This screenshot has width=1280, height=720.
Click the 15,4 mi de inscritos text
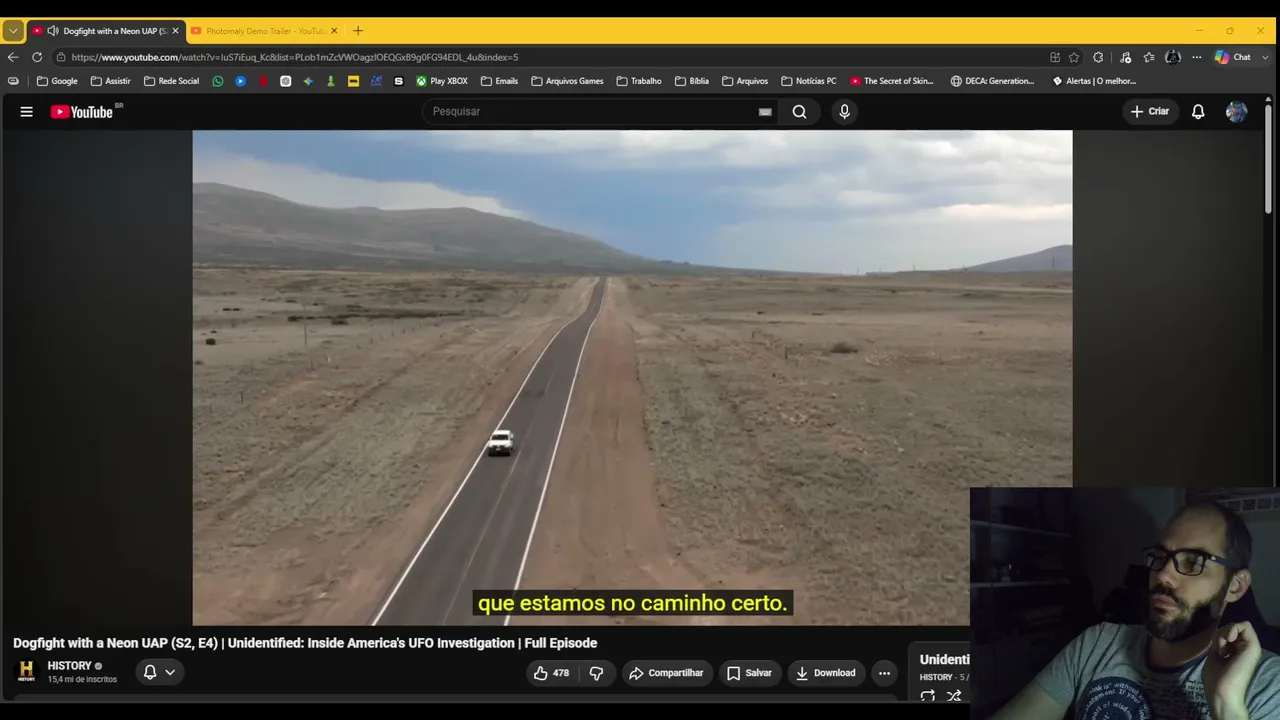point(82,680)
